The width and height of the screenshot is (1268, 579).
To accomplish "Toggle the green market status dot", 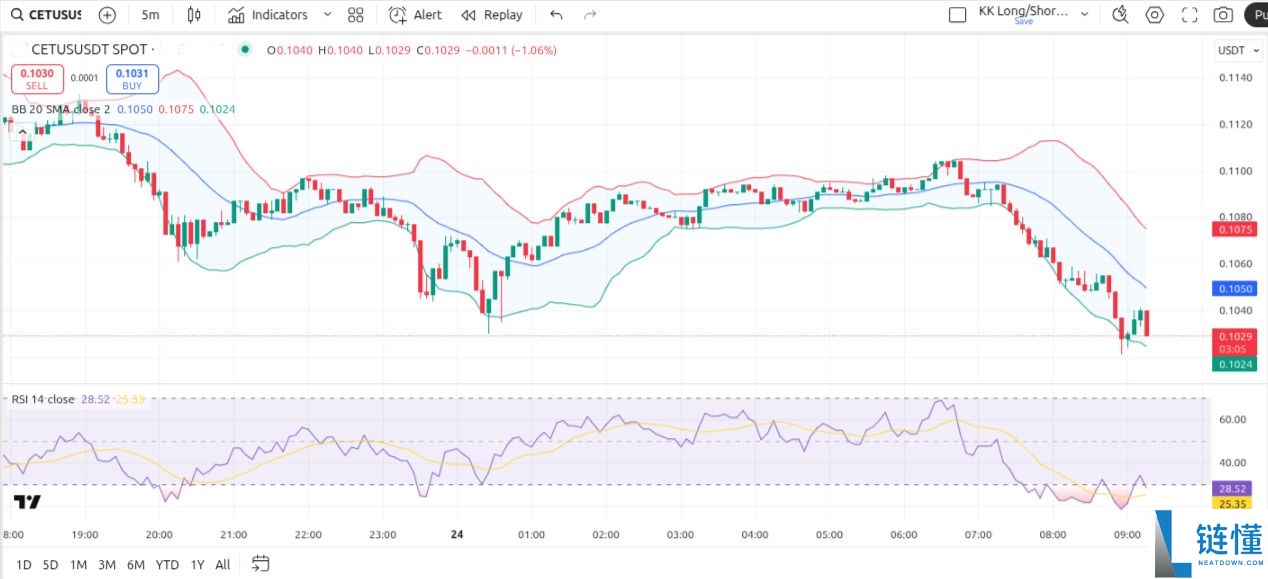I will coord(245,50).
